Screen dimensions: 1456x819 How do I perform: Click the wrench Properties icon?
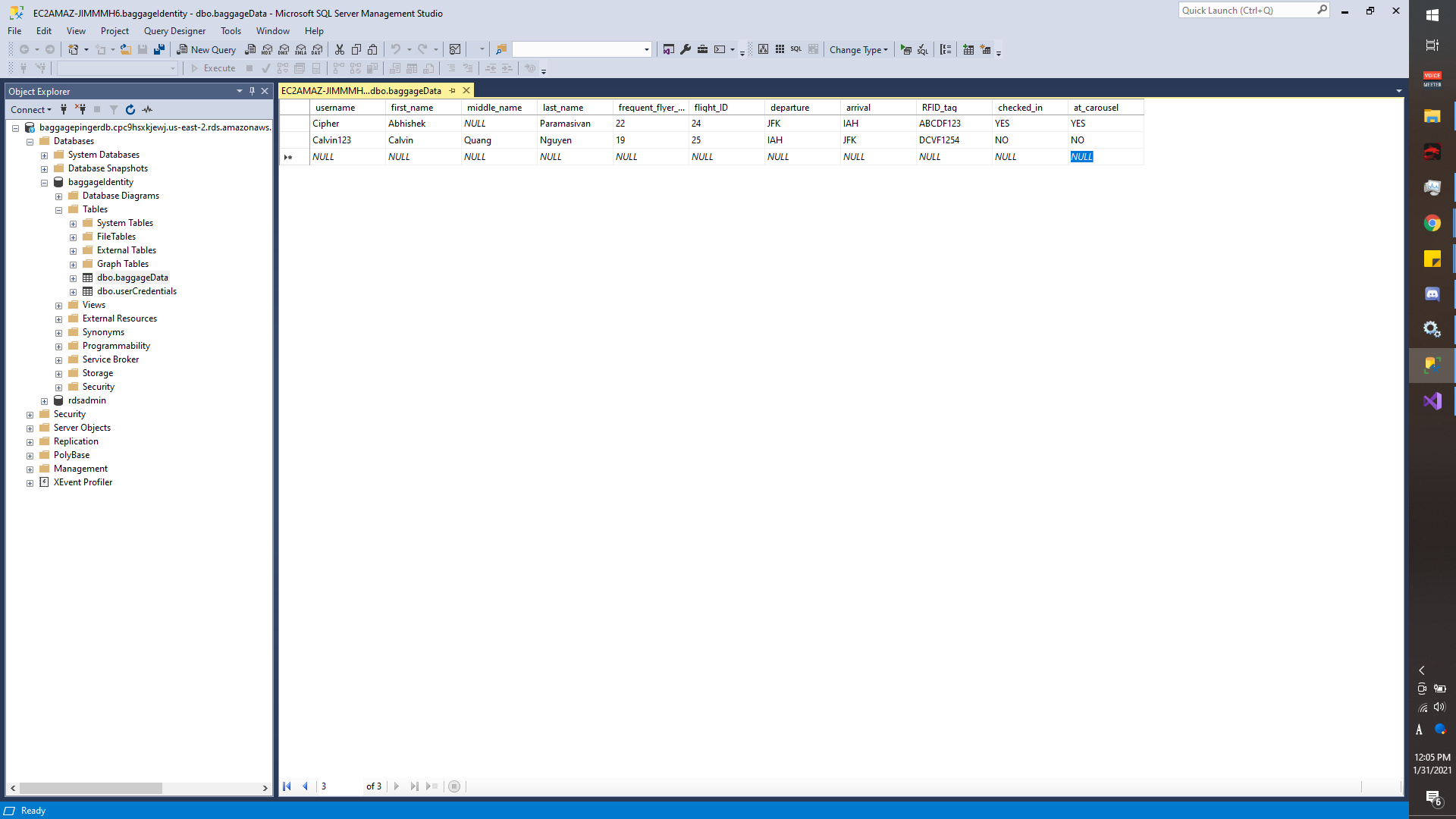(686, 49)
